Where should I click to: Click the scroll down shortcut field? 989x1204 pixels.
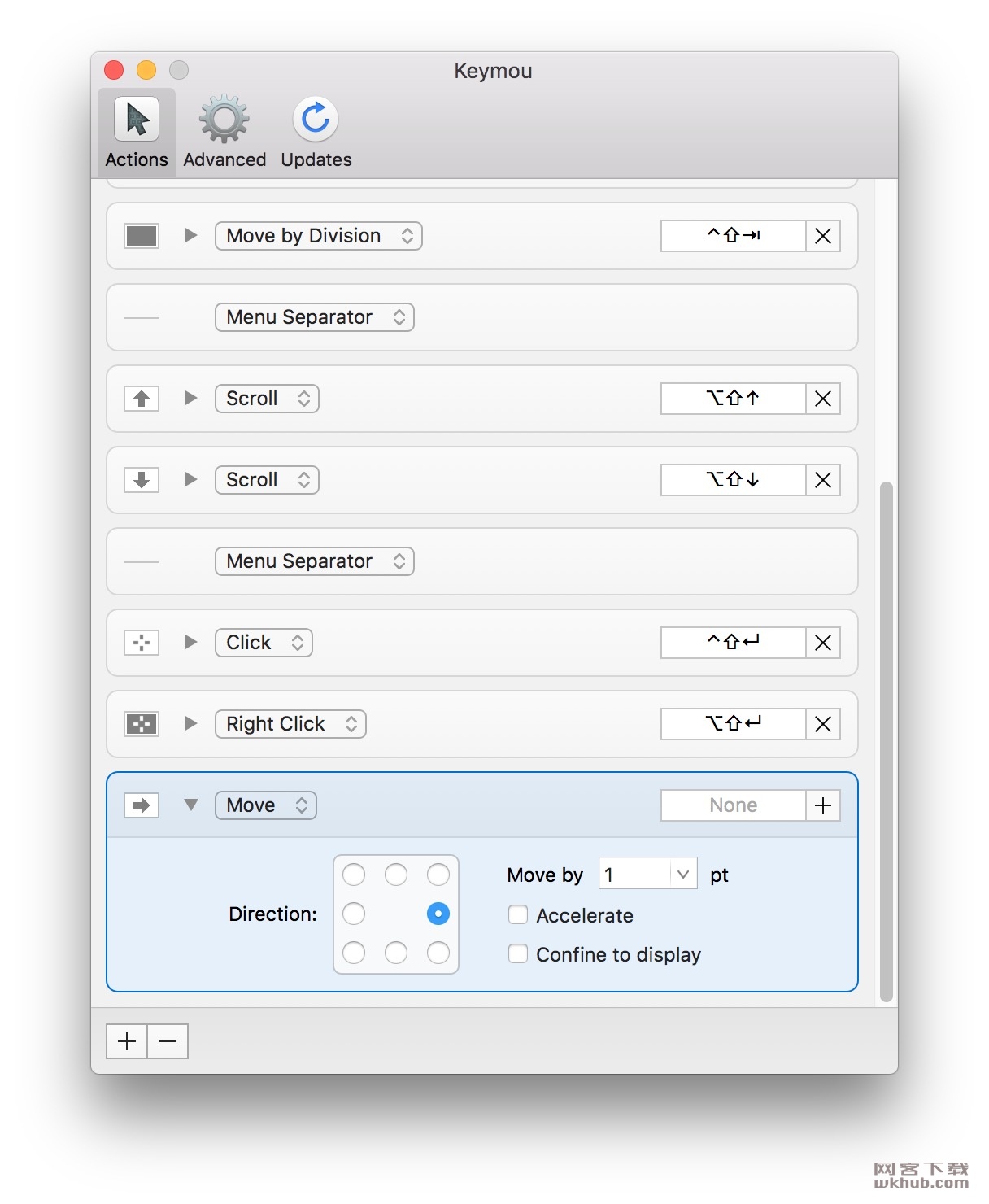coord(734,480)
